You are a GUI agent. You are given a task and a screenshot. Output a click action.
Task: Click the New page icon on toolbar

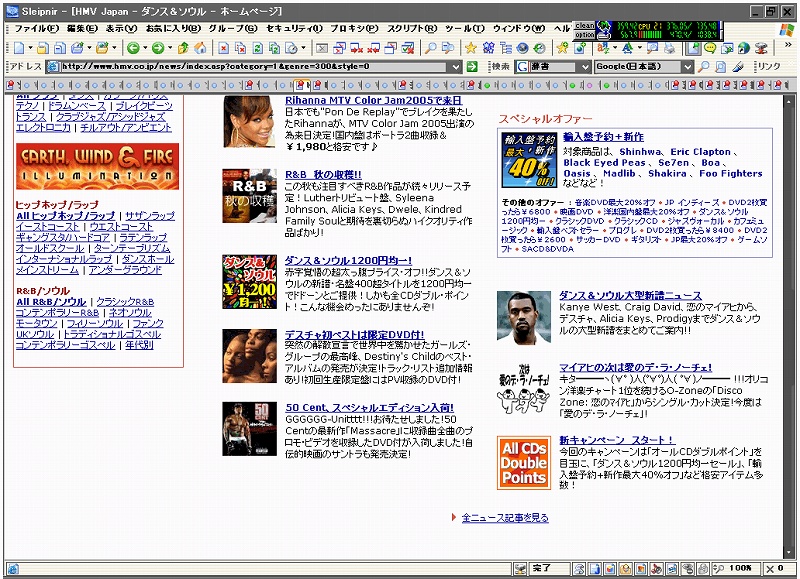coord(19,48)
